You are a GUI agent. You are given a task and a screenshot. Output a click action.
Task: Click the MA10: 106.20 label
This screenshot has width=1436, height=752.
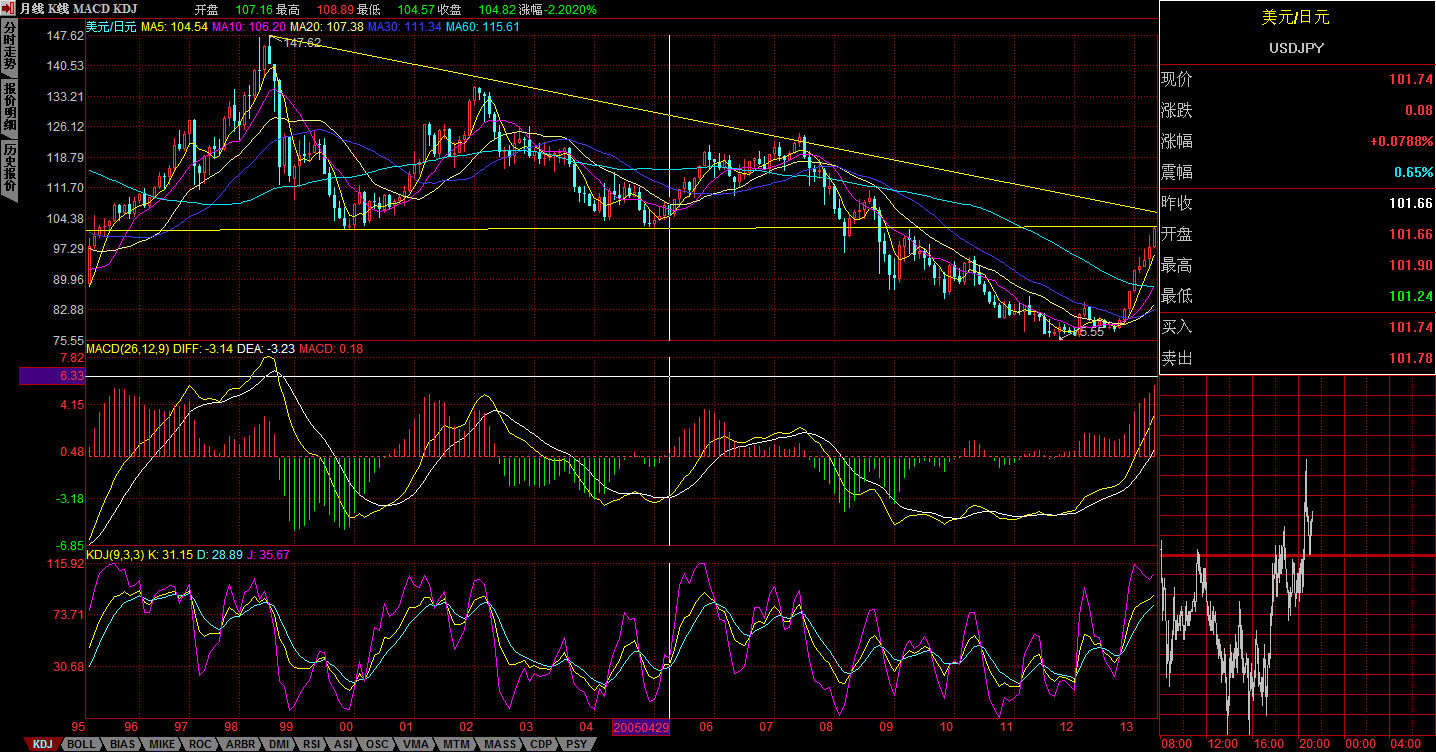point(250,26)
